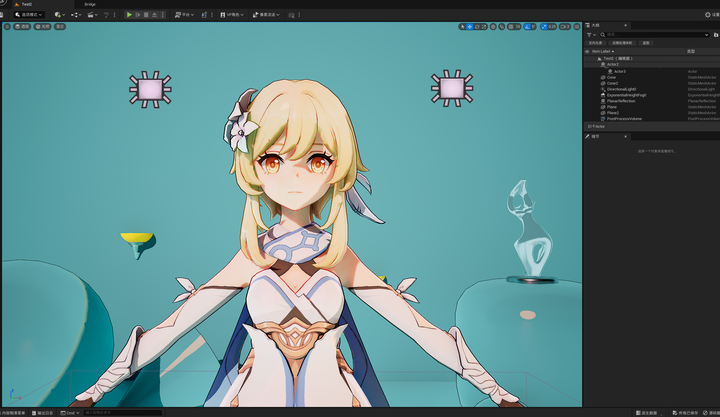
Task: Open the Outliner filter dropdown
Action: [591, 35]
